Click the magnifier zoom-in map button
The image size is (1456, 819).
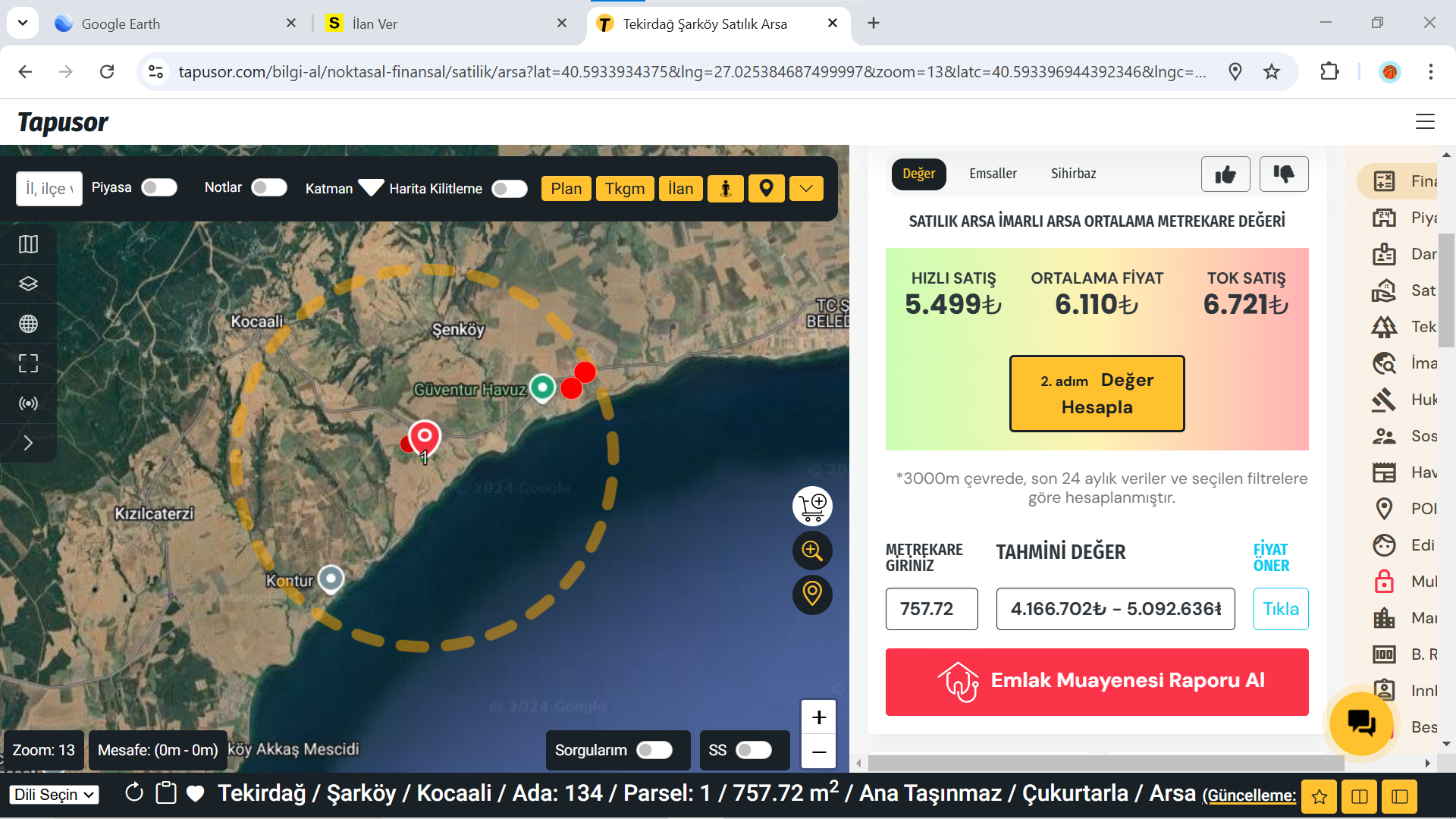click(812, 551)
